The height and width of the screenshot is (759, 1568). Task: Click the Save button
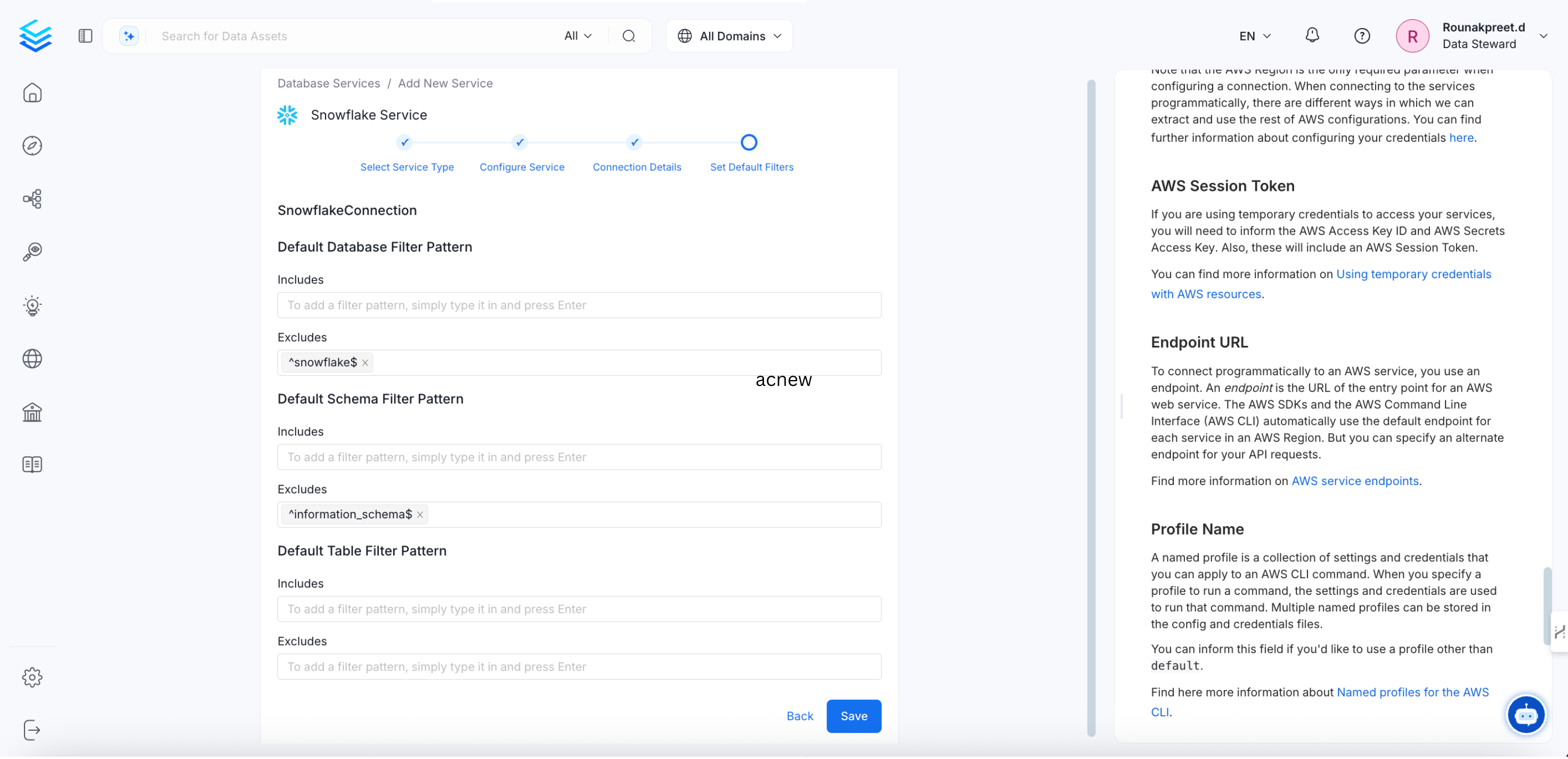coord(854,716)
